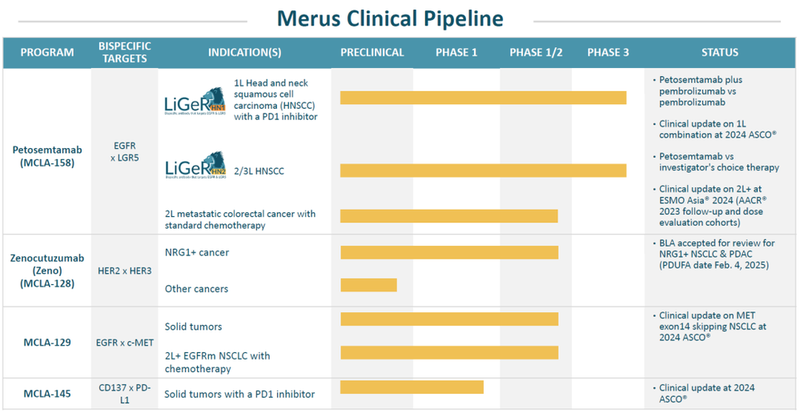Click the progress bar for Other cancers

click(x=368, y=286)
